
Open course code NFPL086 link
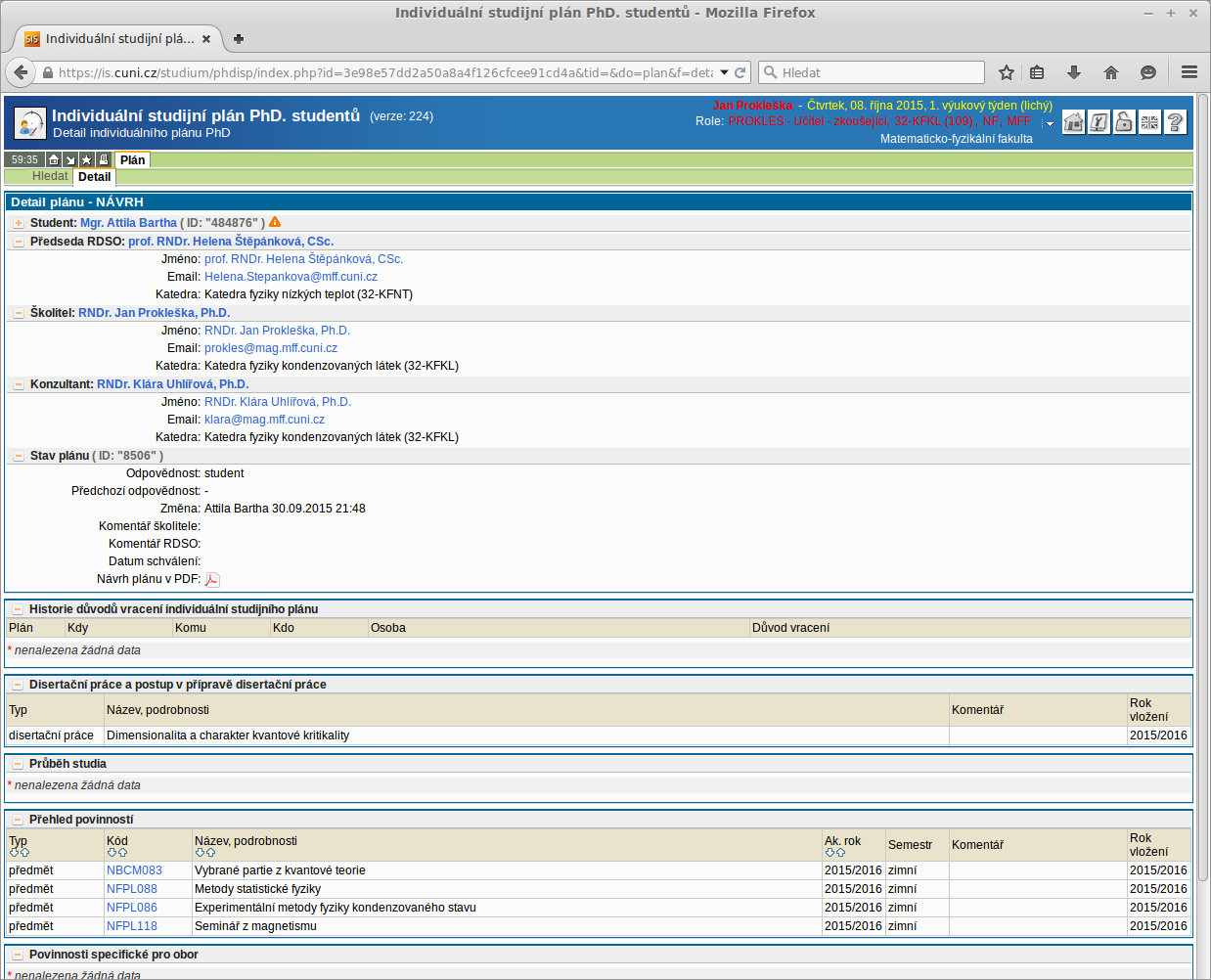click(x=132, y=908)
